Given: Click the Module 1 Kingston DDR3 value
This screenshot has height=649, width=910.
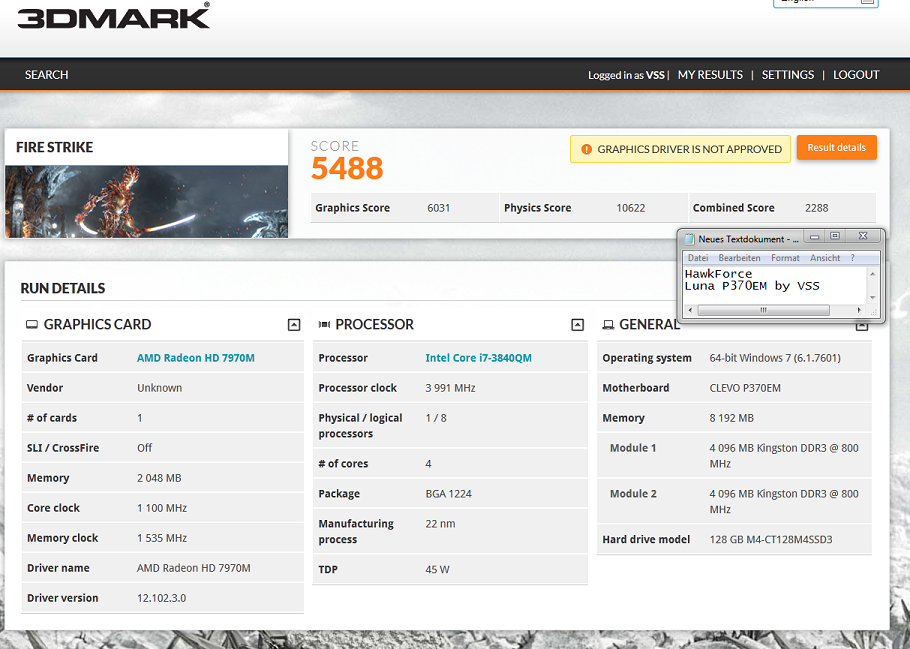Looking at the screenshot, I should pyautogui.click(x=784, y=456).
